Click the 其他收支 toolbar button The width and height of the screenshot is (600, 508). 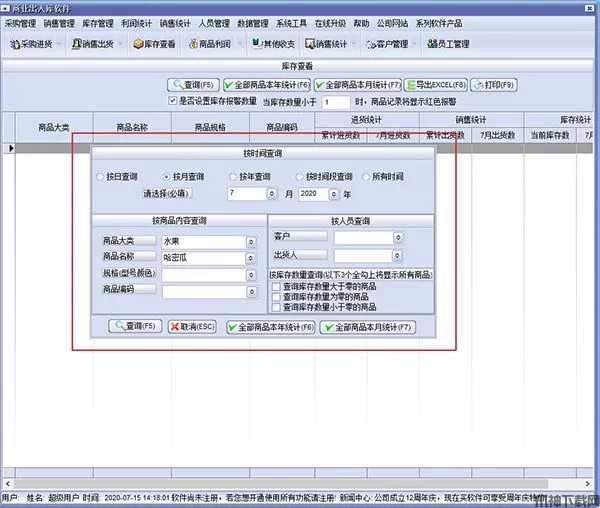(x=273, y=44)
